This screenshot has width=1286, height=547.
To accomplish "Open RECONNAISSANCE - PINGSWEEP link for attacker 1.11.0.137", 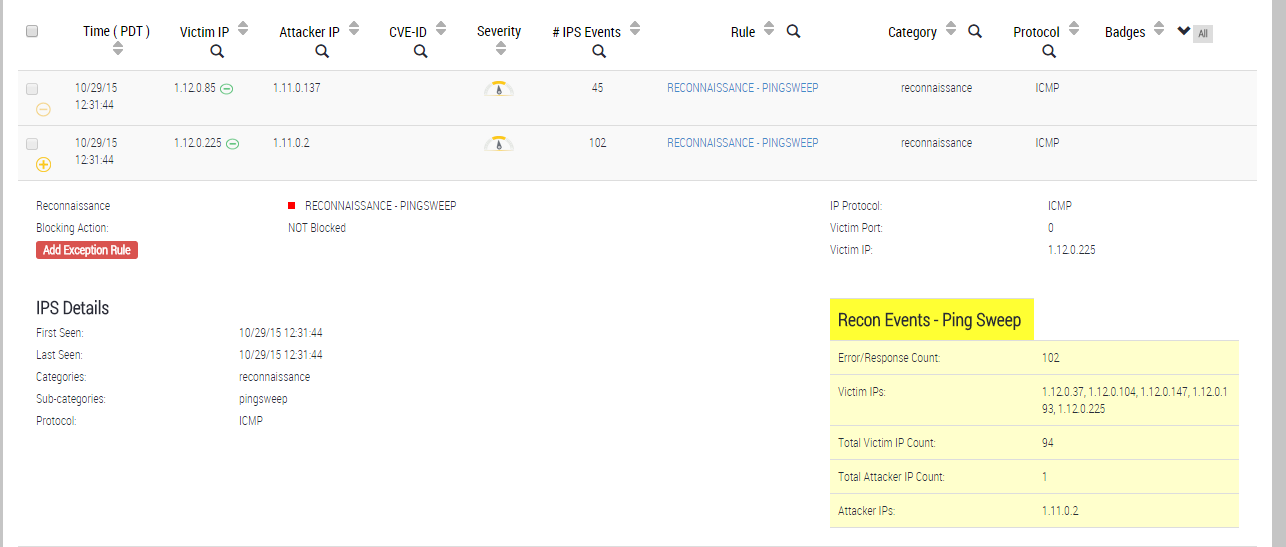I will click(x=743, y=88).
